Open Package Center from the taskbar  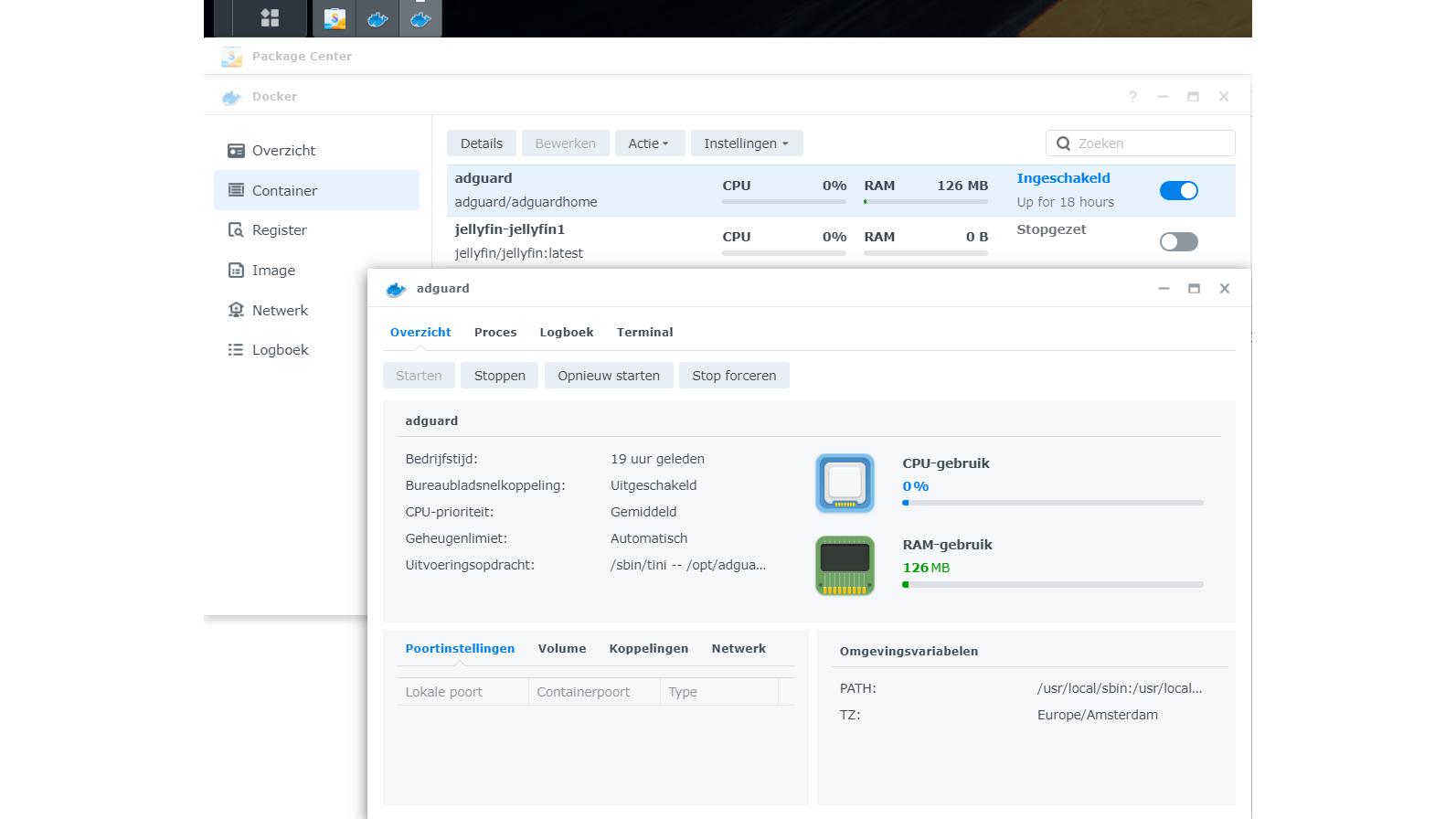[x=335, y=17]
